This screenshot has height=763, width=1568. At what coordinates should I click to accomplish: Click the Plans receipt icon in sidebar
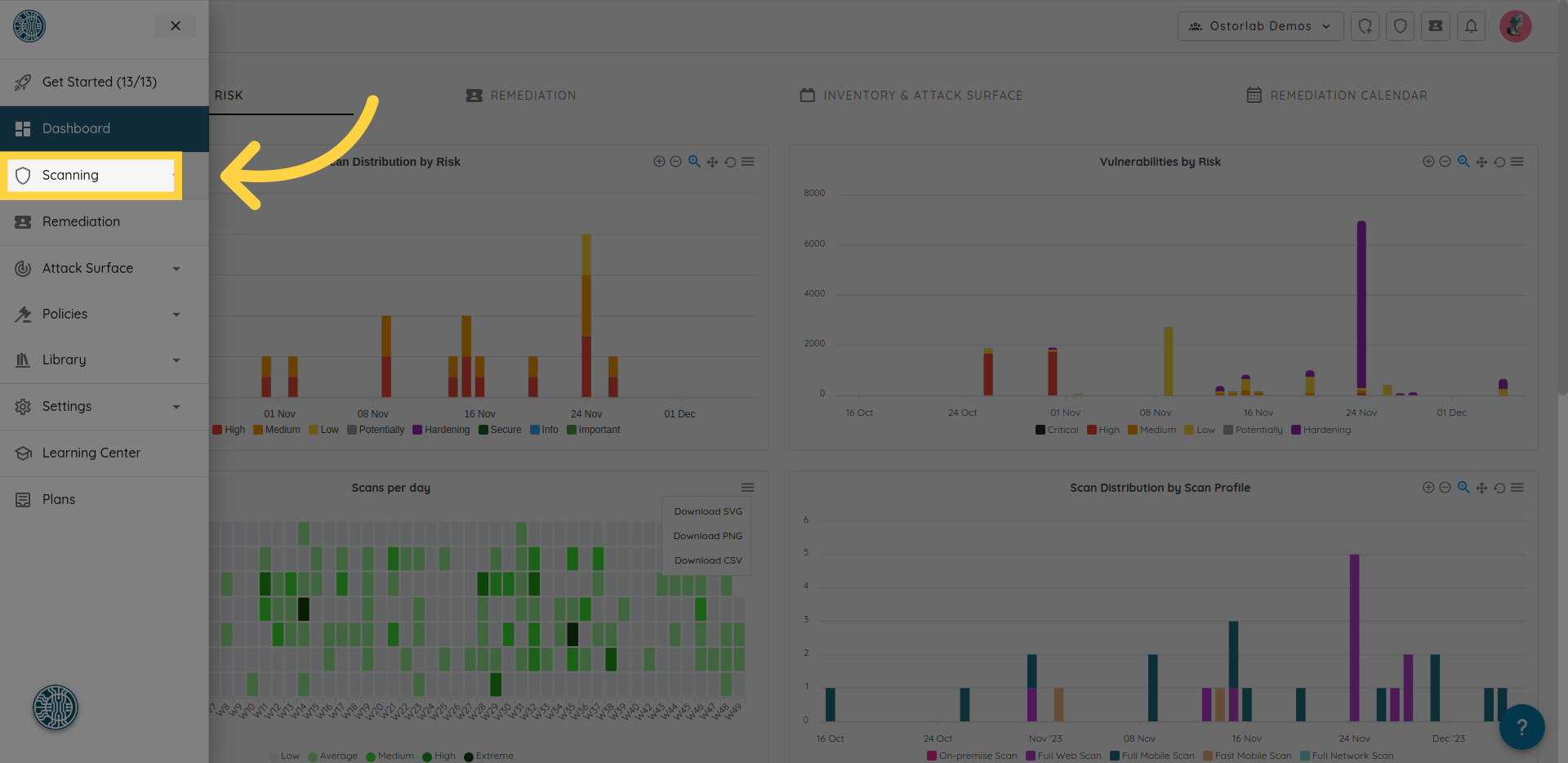(x=23, y=500)
